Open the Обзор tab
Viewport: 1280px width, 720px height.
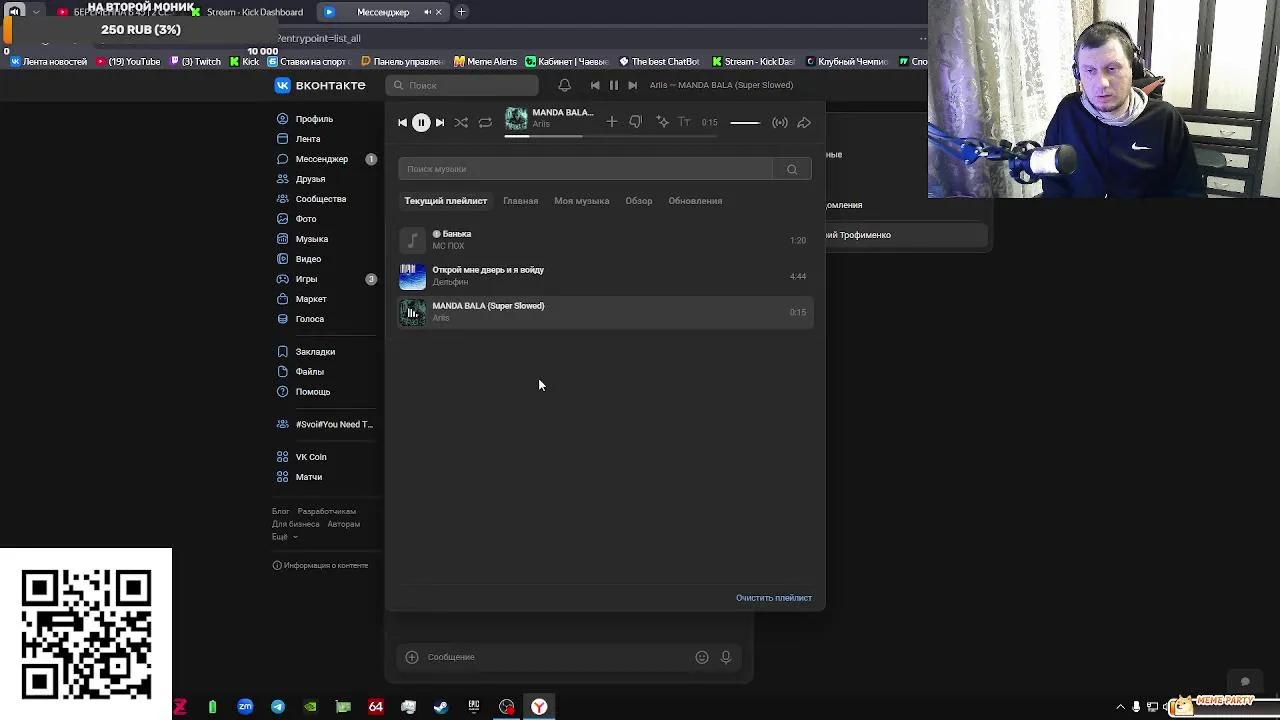pos(638,200)
